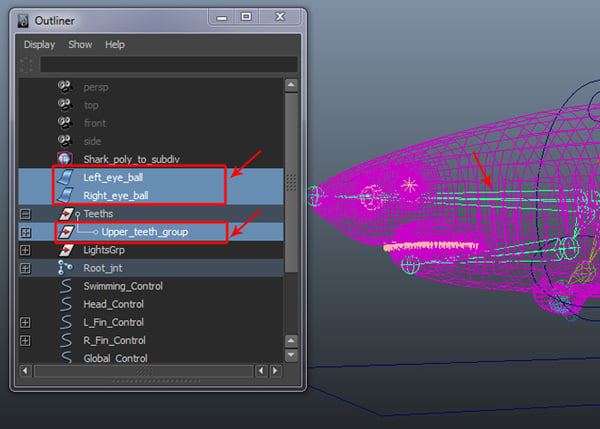The height and width of the screenshot is (429, 600).
Task: Click the right-side horizontal scroll left arrow
Action: coord(261,371)
